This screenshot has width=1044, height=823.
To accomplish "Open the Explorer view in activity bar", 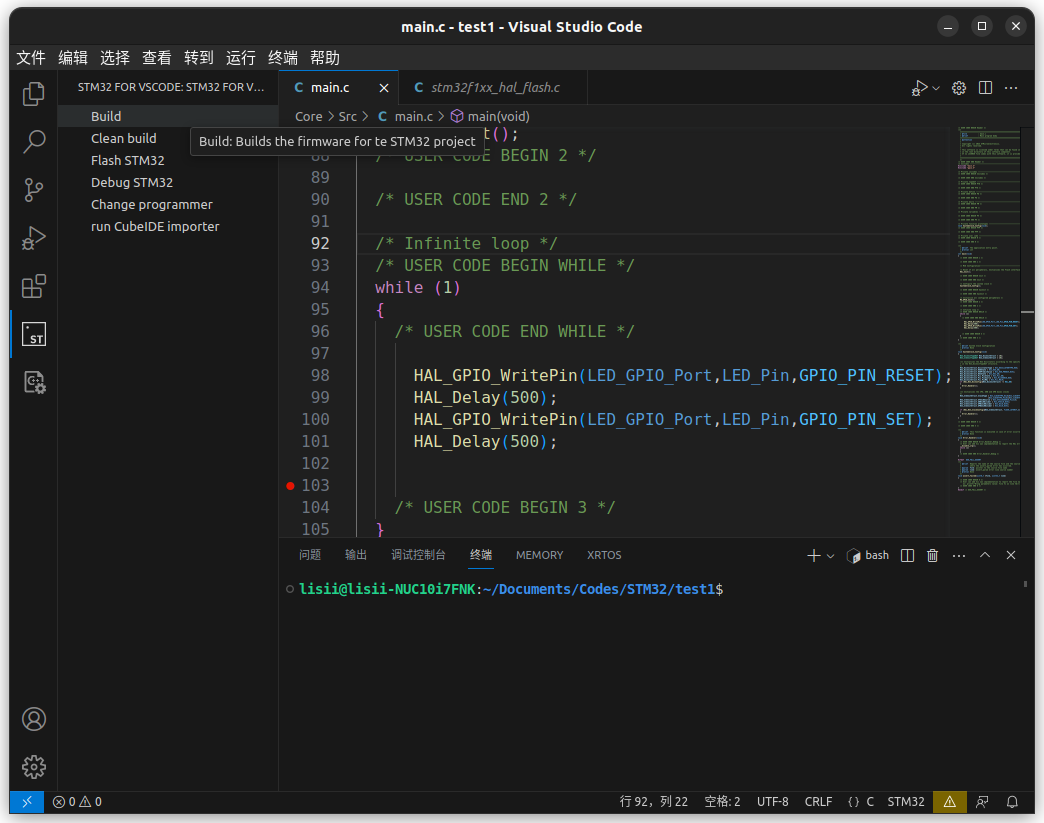I will 33,94.
